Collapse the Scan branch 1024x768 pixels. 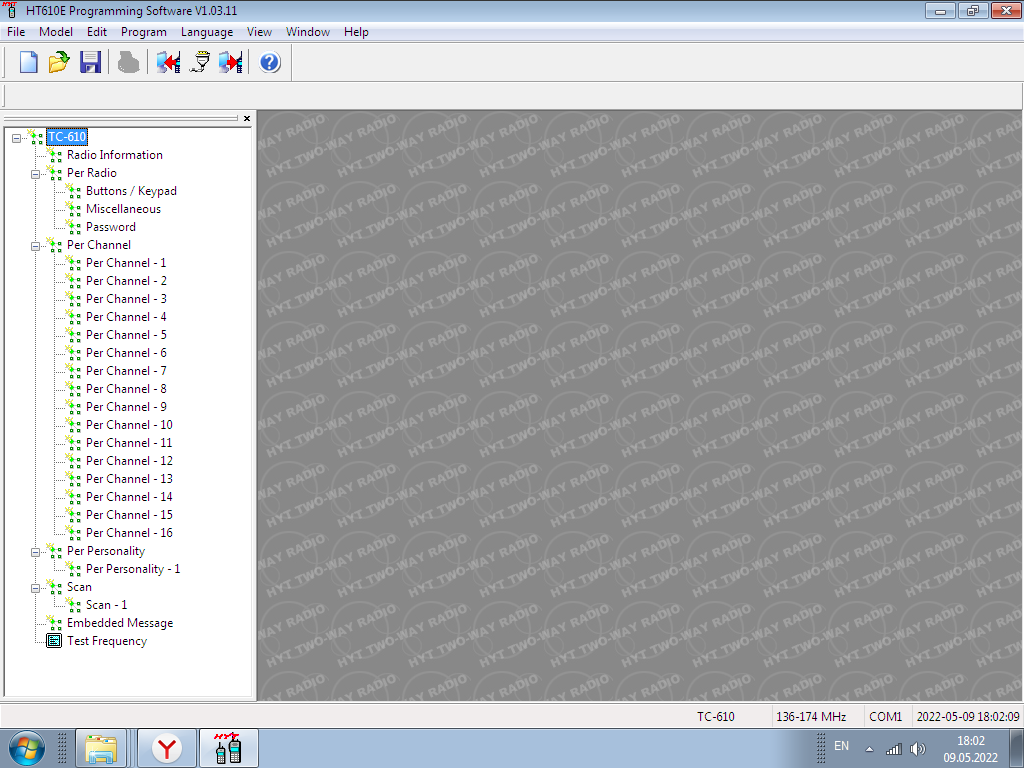(35, 588)
